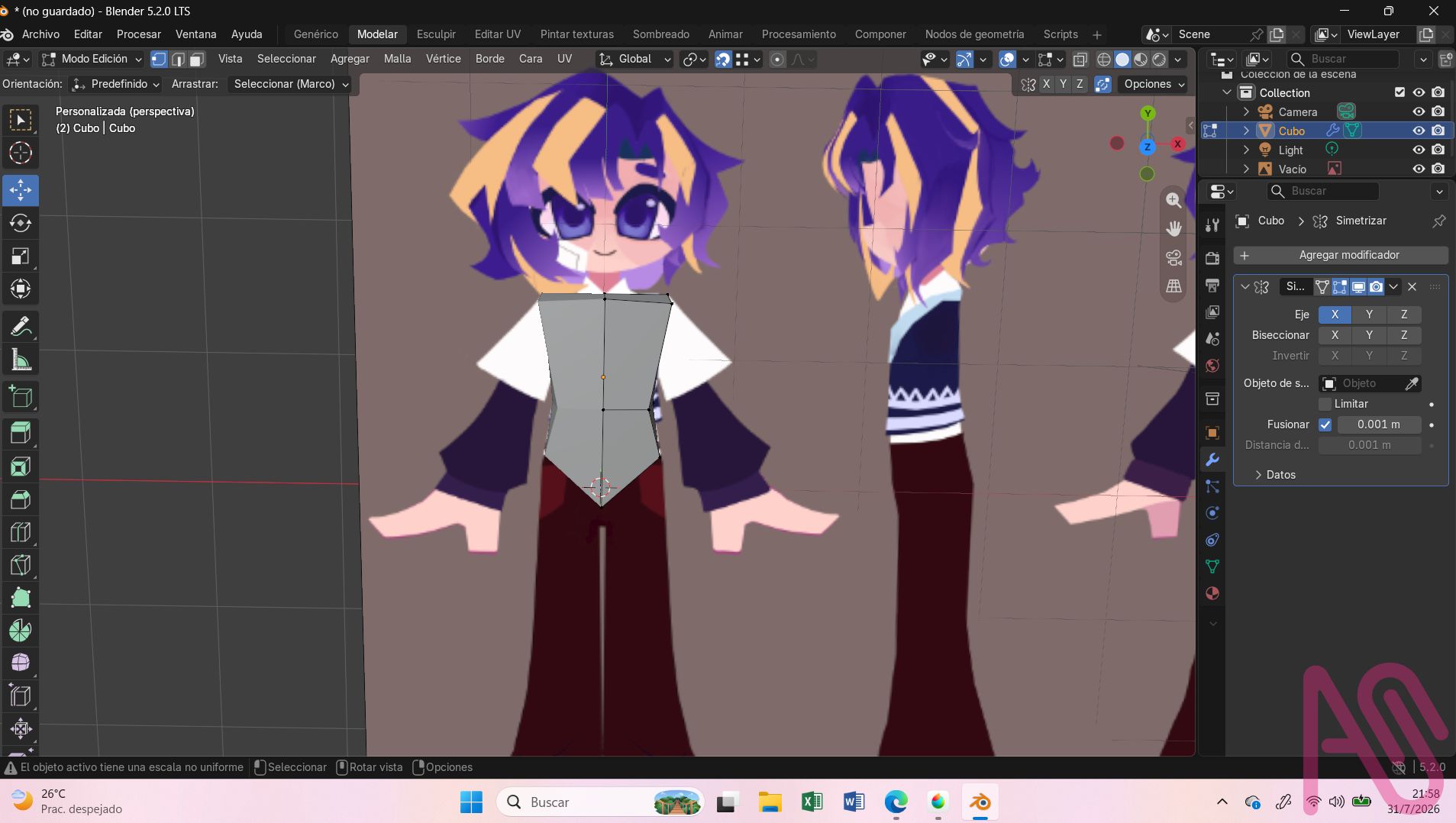Toggle Light object visibility eye
1456x823 pixels.
(1419, 150)
